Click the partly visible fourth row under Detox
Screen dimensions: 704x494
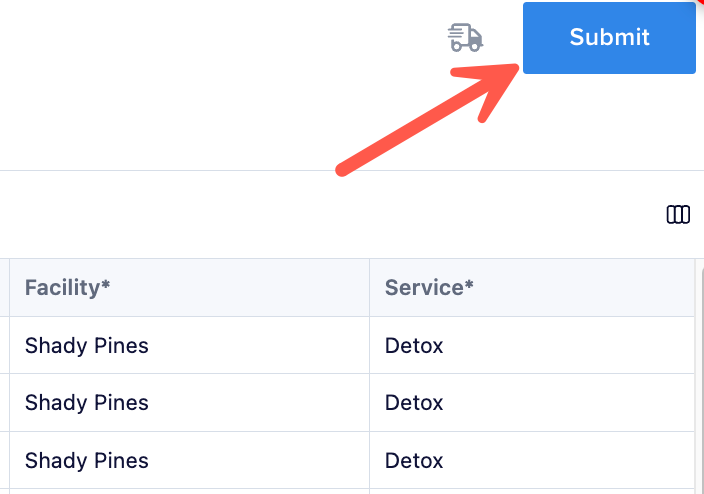(532, 491)
